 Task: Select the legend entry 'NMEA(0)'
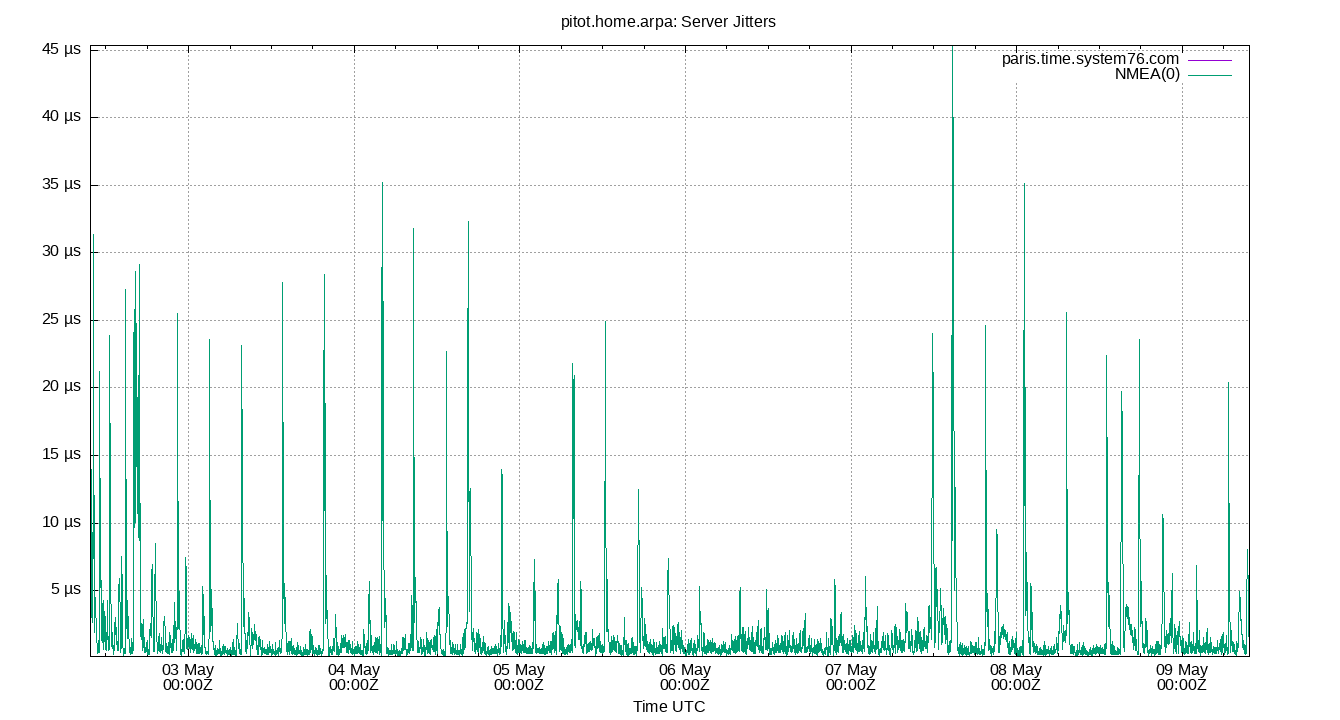pos(1147,74)
